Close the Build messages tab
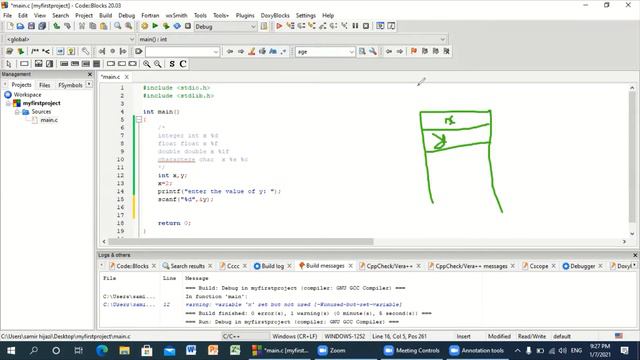 pos(351,266)
